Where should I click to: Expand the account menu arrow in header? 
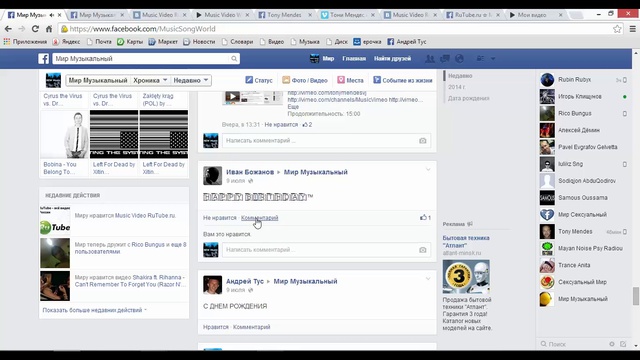[493, 59]
